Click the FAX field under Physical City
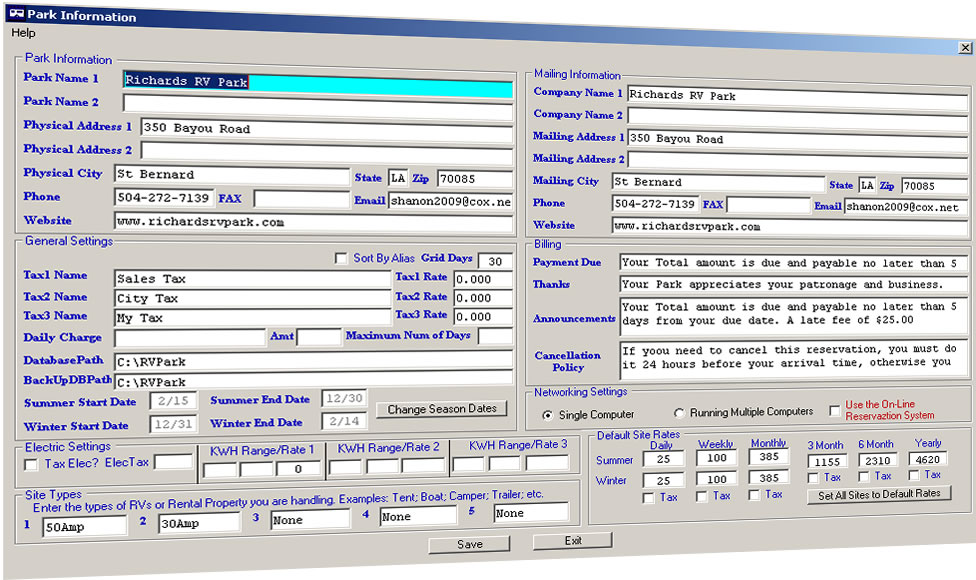Screen dimensions: 976x580 coord(302,199)
